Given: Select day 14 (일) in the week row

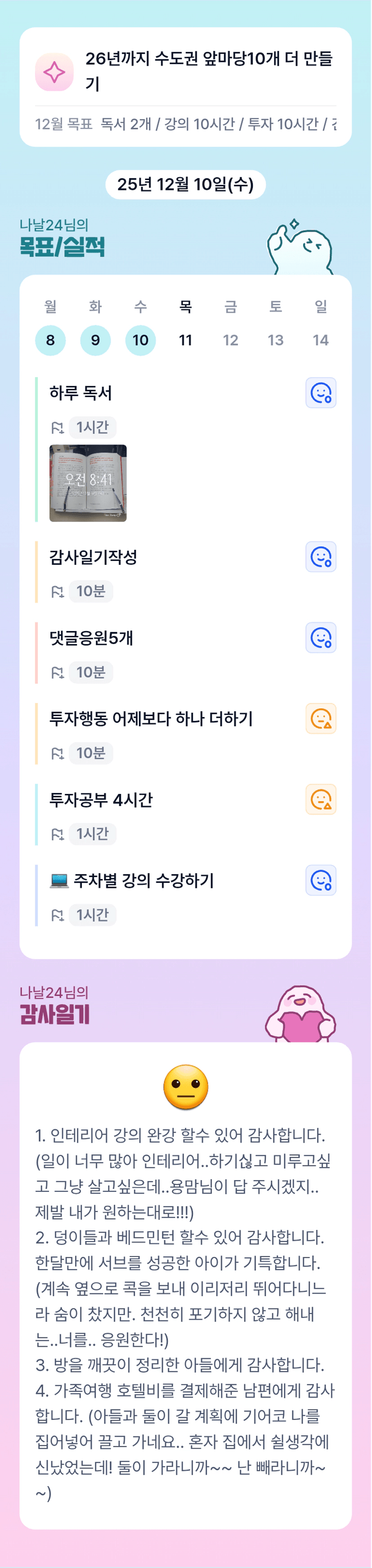Looking at the screenshot, I should pos(321,340).
